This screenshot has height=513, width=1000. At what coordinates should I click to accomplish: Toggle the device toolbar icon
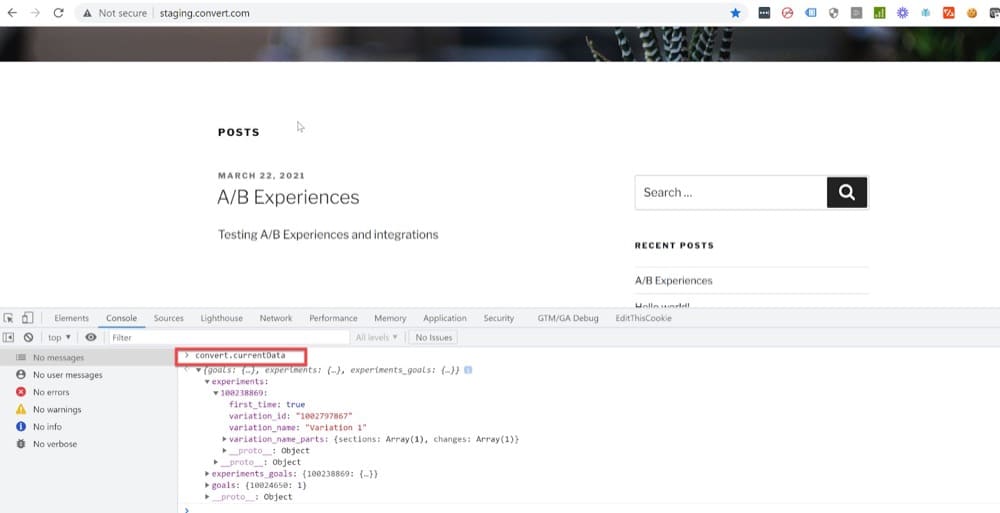coord(28,318)
